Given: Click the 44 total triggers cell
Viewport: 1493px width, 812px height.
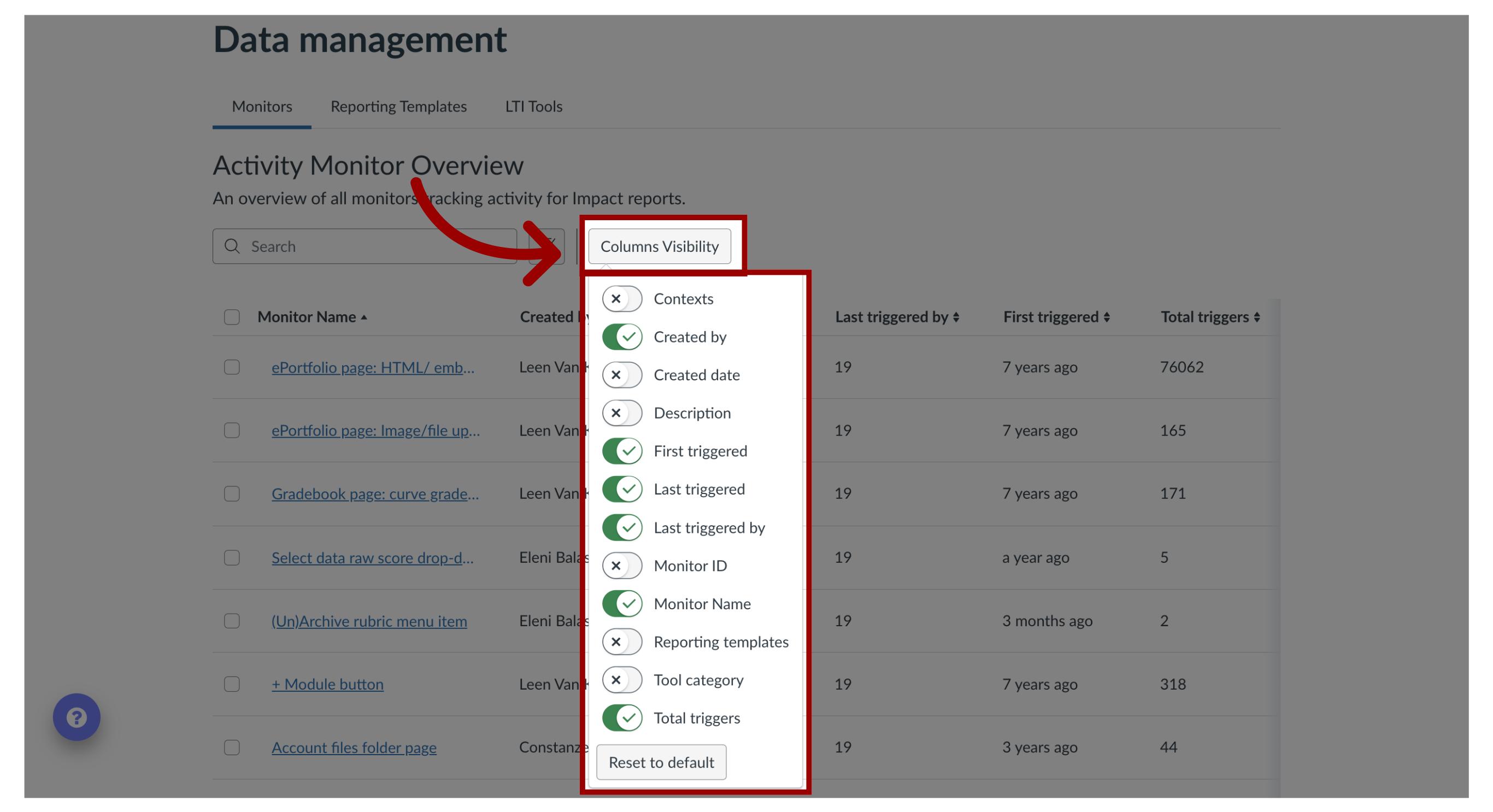Looking at the screenshot, I should (x=1168, y=747).
